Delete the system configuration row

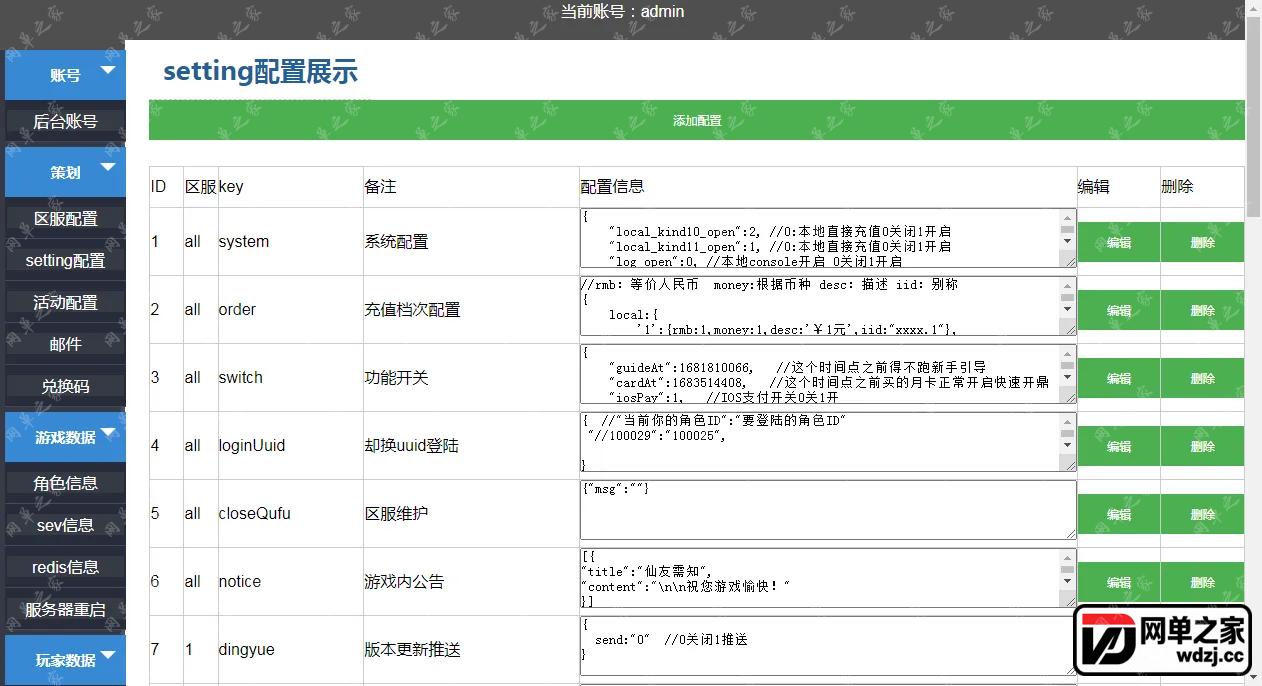(1202, 242)
